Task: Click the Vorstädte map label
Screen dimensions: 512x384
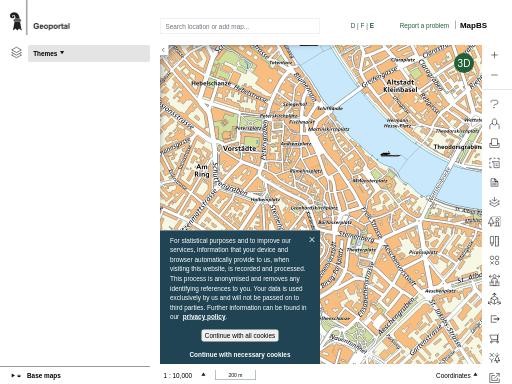Action: tap(239, 149)
